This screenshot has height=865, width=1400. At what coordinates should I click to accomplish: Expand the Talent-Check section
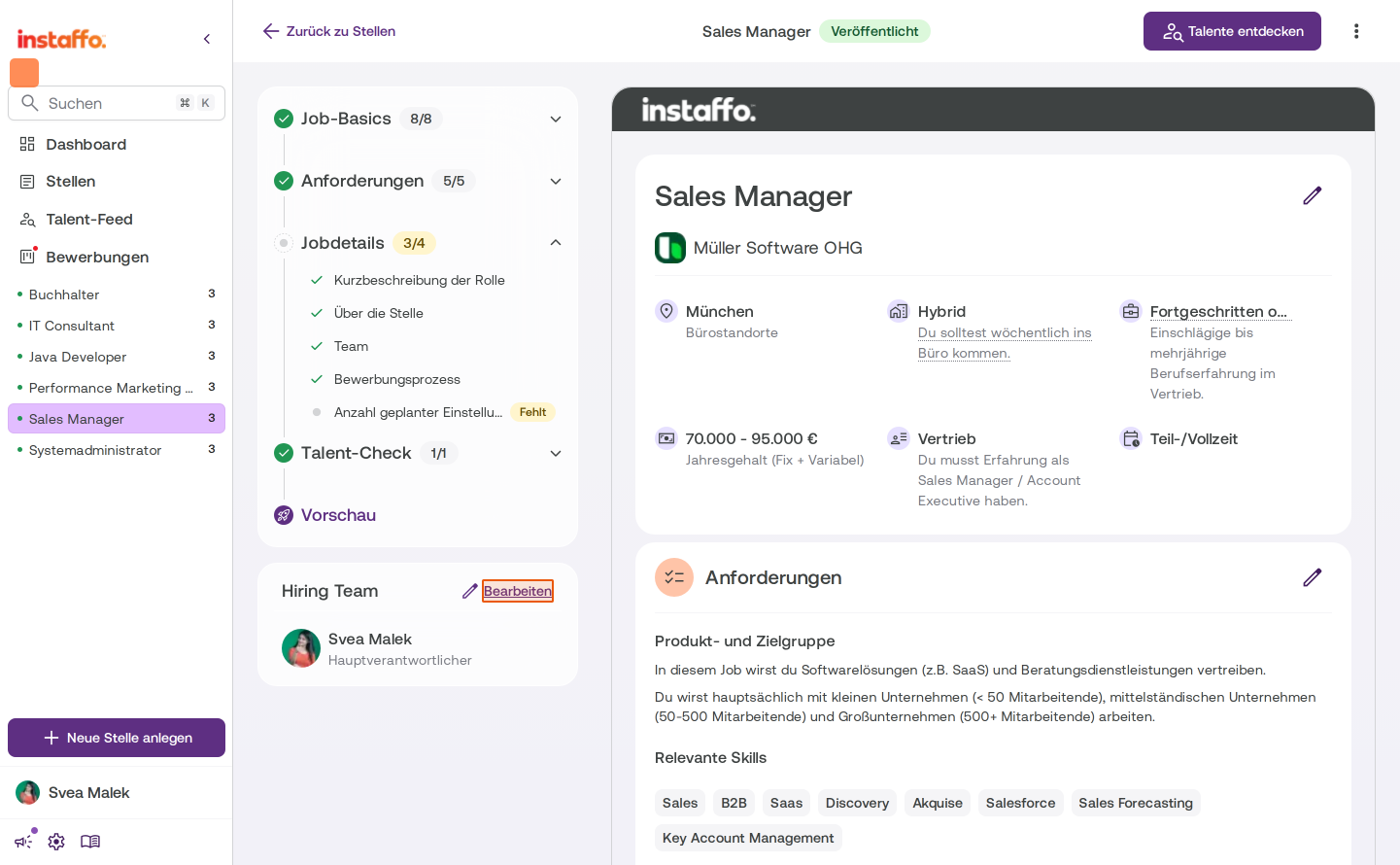[x=556, y=453]
